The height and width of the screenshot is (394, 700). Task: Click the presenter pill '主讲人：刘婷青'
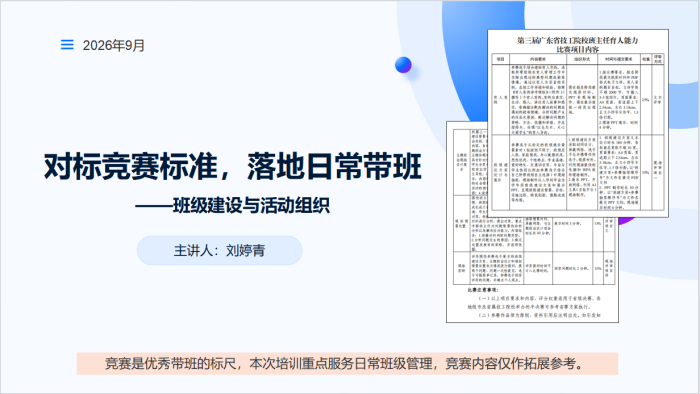[220, 250]
